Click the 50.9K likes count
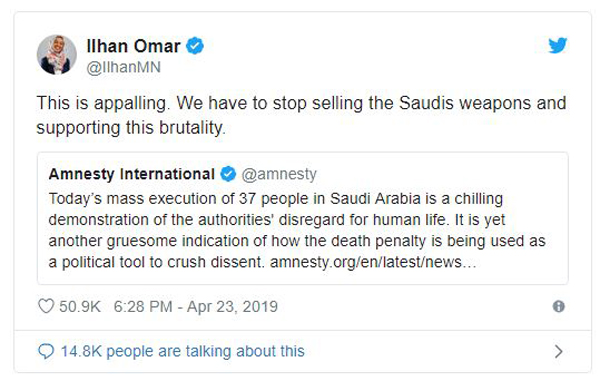 coord(80,307)
